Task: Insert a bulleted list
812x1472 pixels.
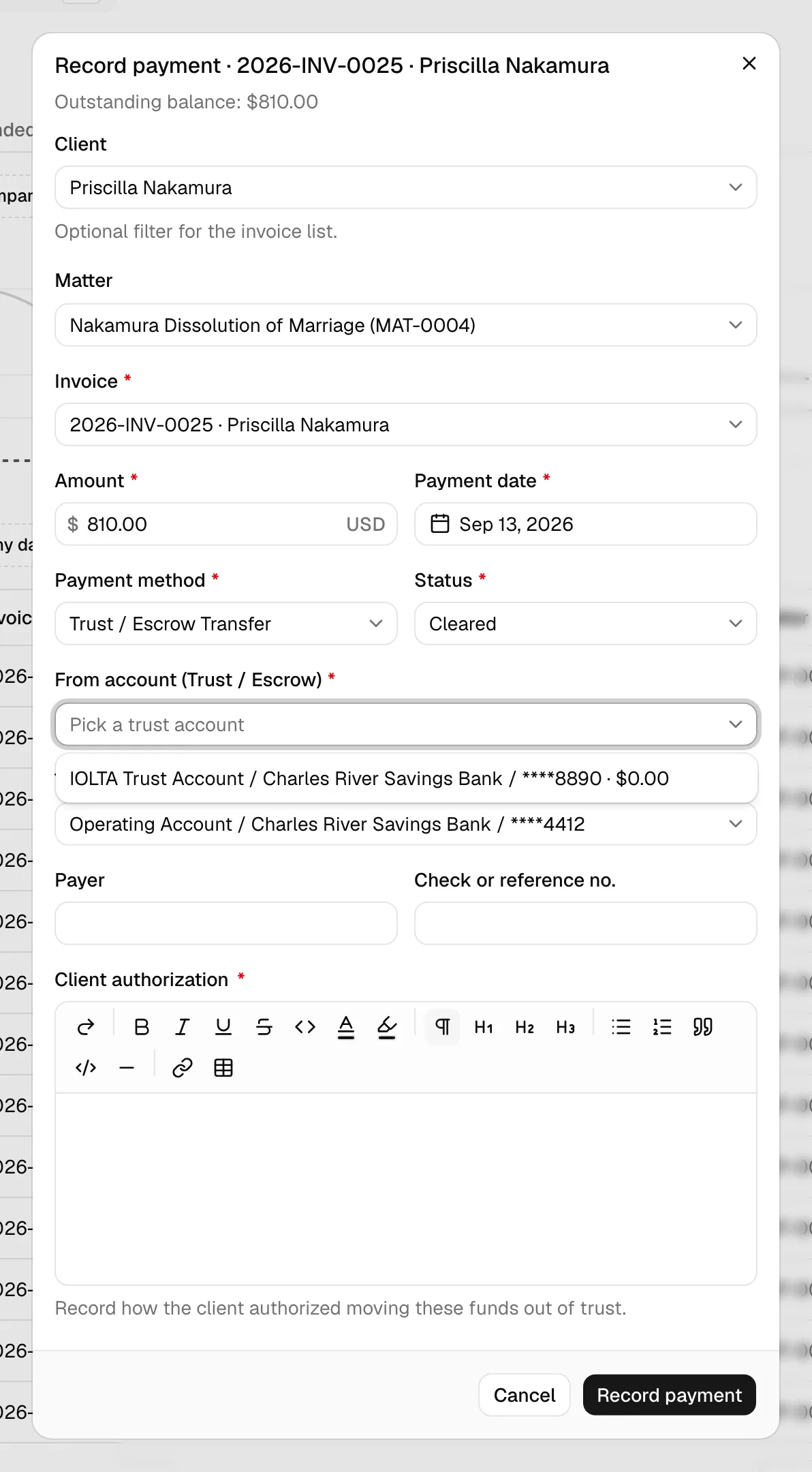Action: tap(621, 1027)
